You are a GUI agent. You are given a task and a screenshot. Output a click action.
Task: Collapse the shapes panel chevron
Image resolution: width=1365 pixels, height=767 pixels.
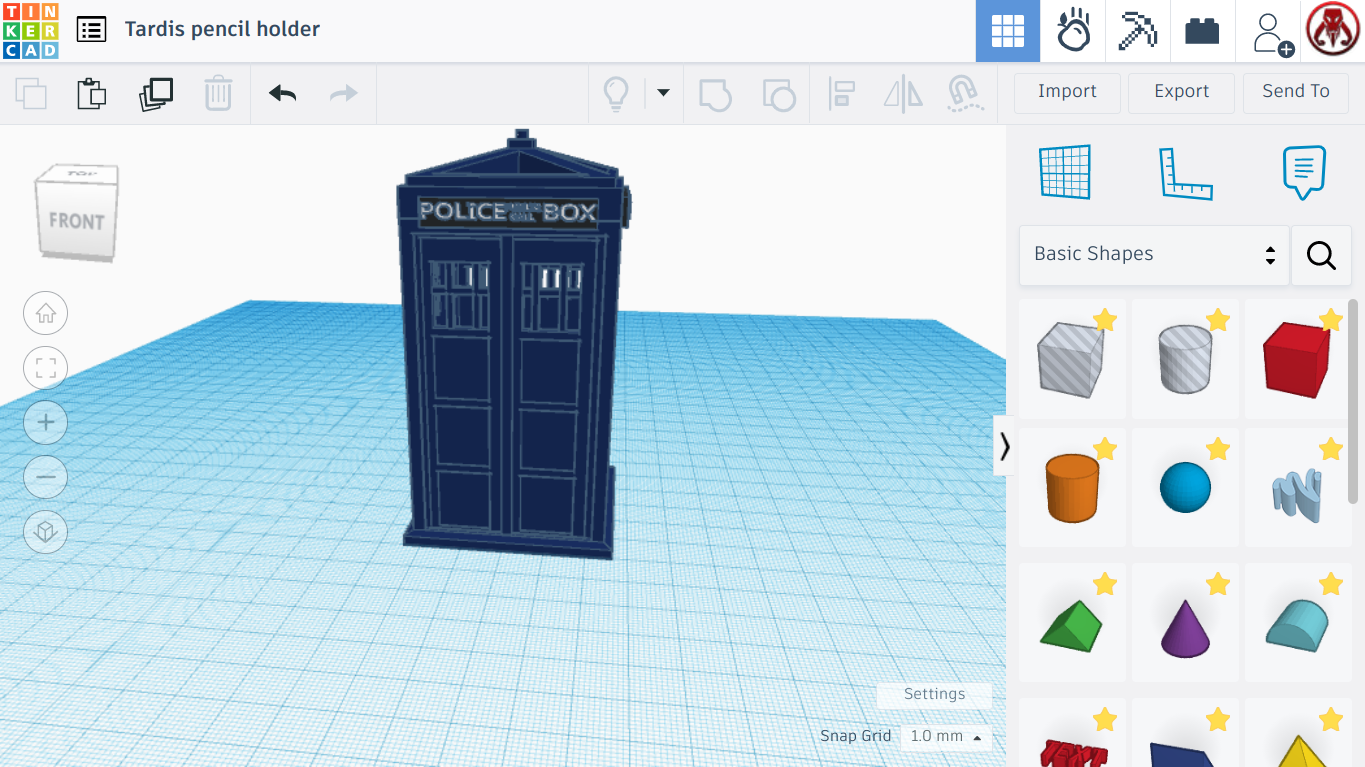tap(1004, 446)
